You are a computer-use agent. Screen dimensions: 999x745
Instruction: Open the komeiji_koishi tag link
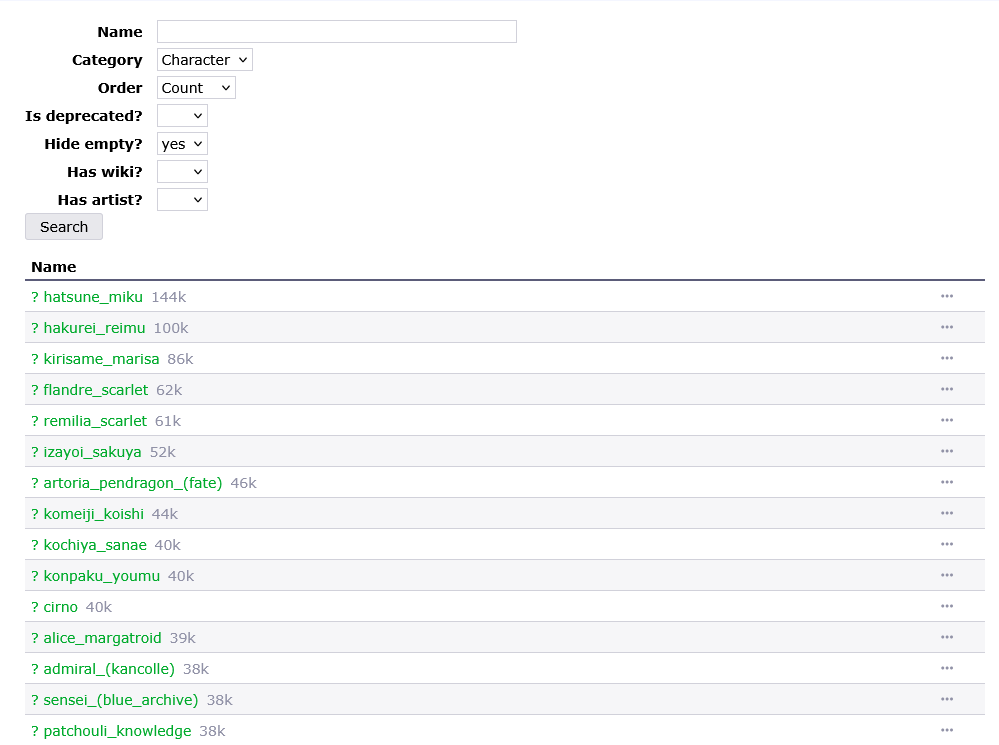pyautogui.click(x=94, y=514)
